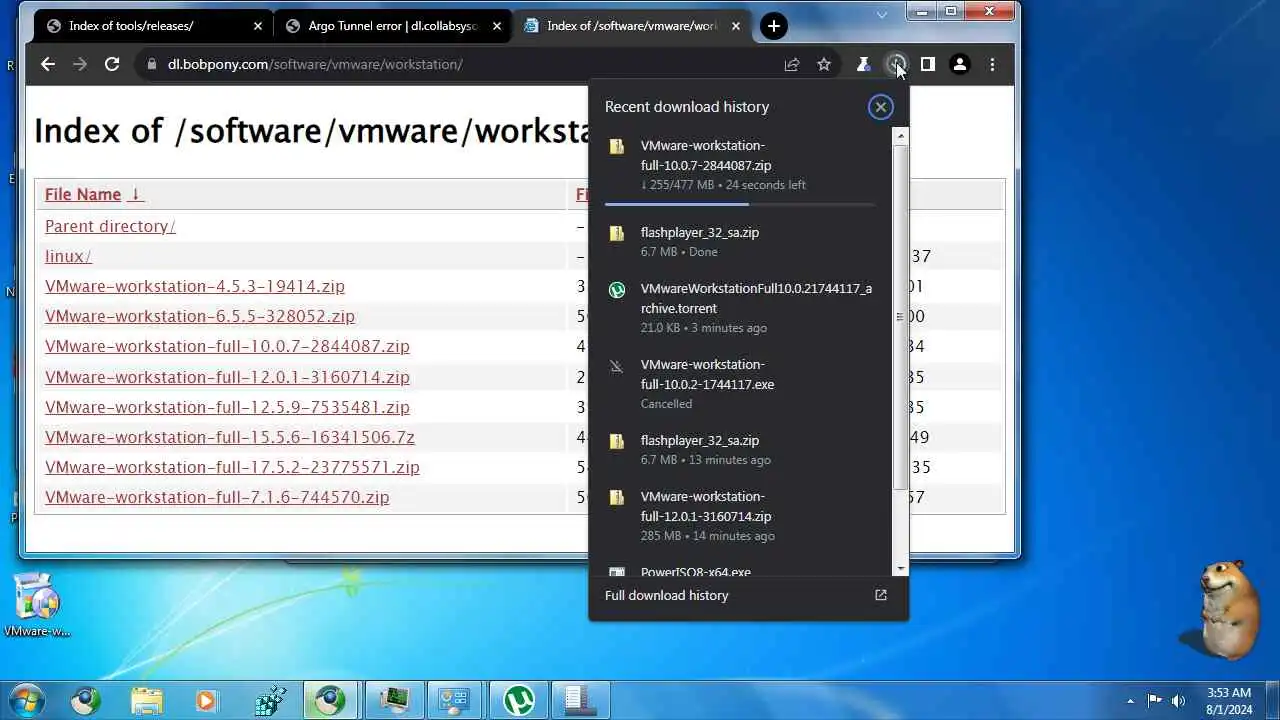
Task: Click VMware-workstation-full-12.0.1-3160714.zip link in listing
Action: click(x=227, y=377)
